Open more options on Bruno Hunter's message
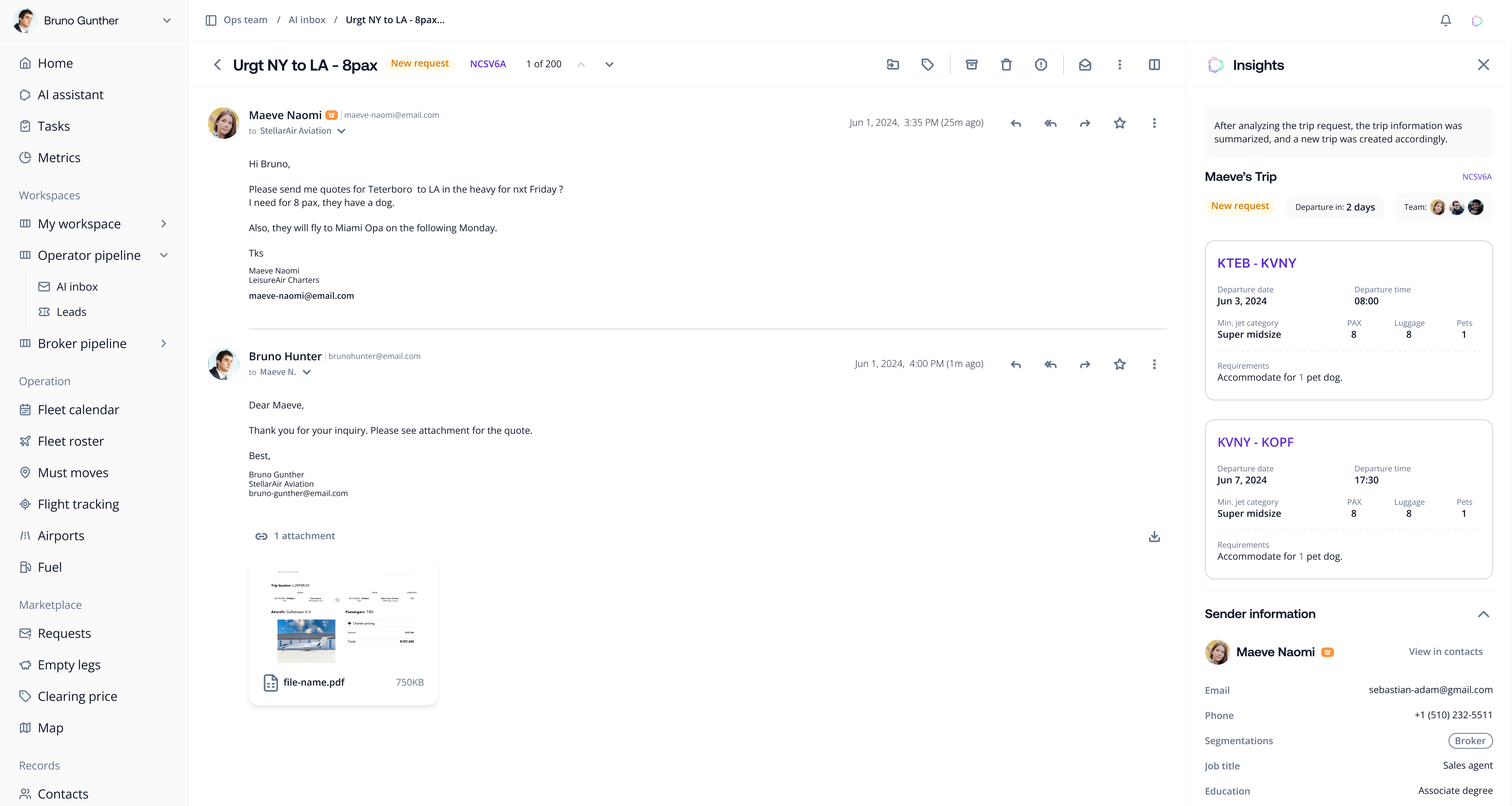Image resolution: width=1512 pixels, height=806 pixels. [1154, 364]
